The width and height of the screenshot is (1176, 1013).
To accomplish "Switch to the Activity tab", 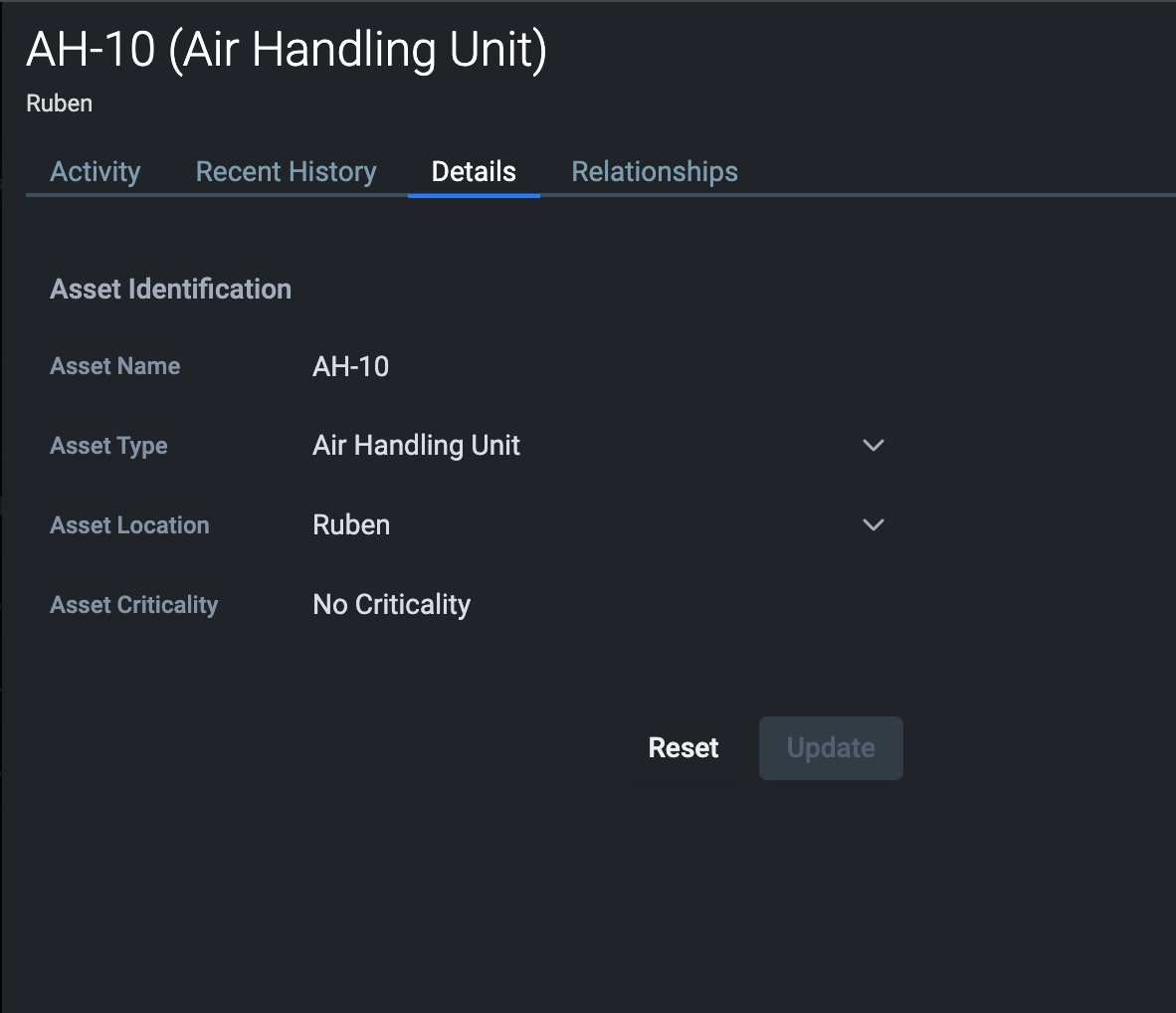I will coord(96,172).
